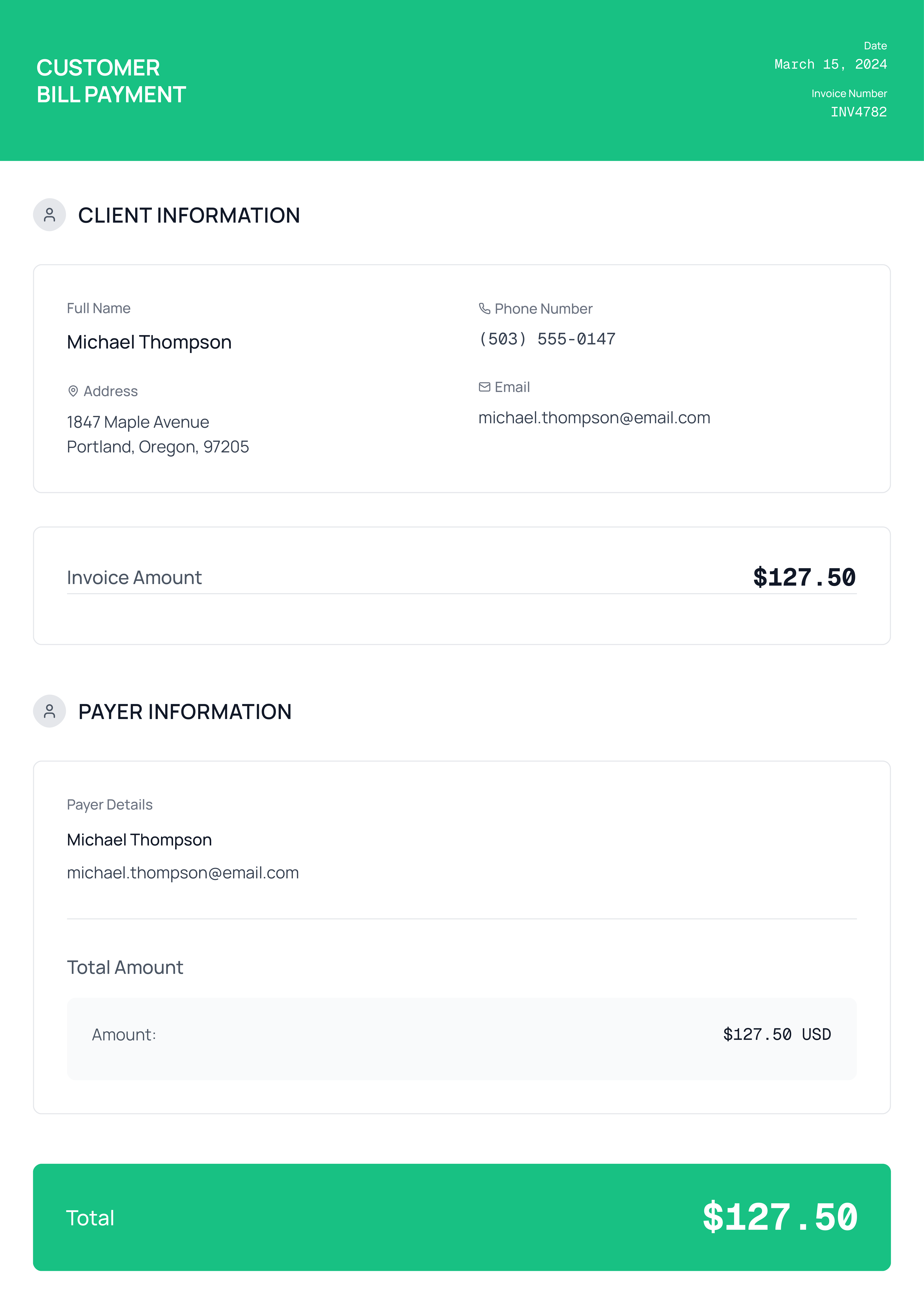Click the Portland, Oregon, 97205 address line
This screenshot has height=1307, width=924.
pos(158,447)
